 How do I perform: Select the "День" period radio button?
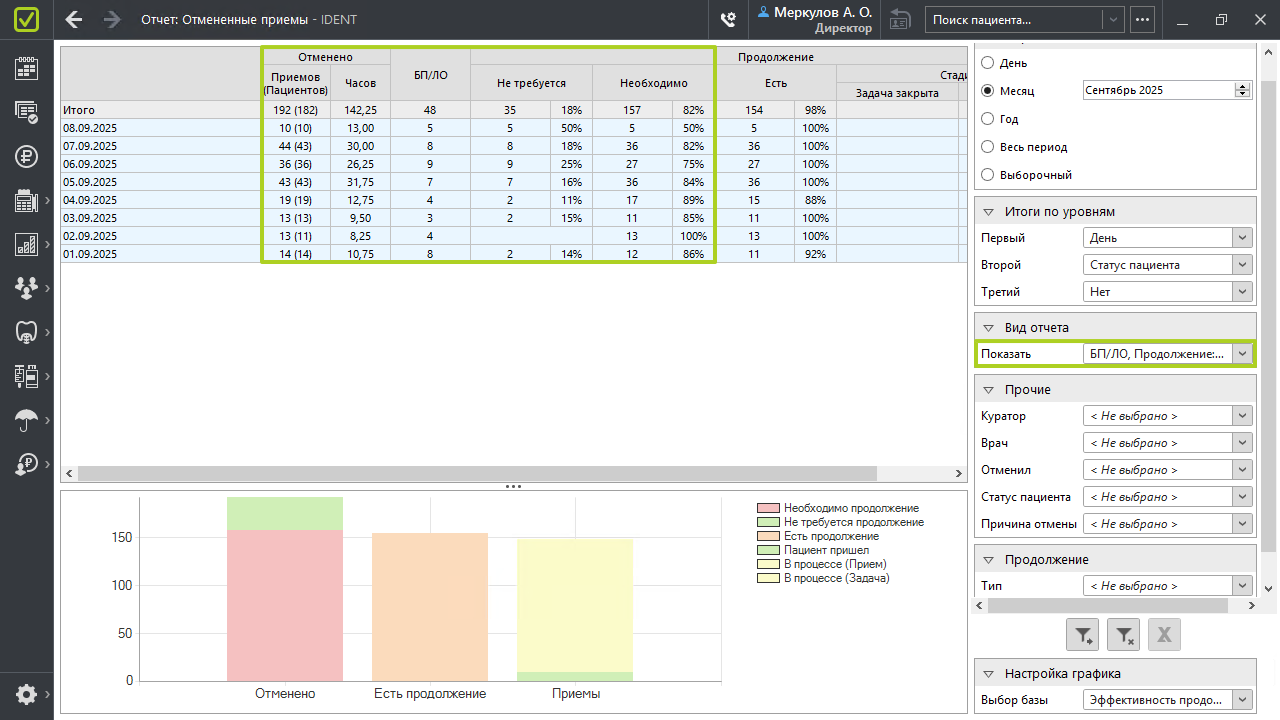coord(988,63)
